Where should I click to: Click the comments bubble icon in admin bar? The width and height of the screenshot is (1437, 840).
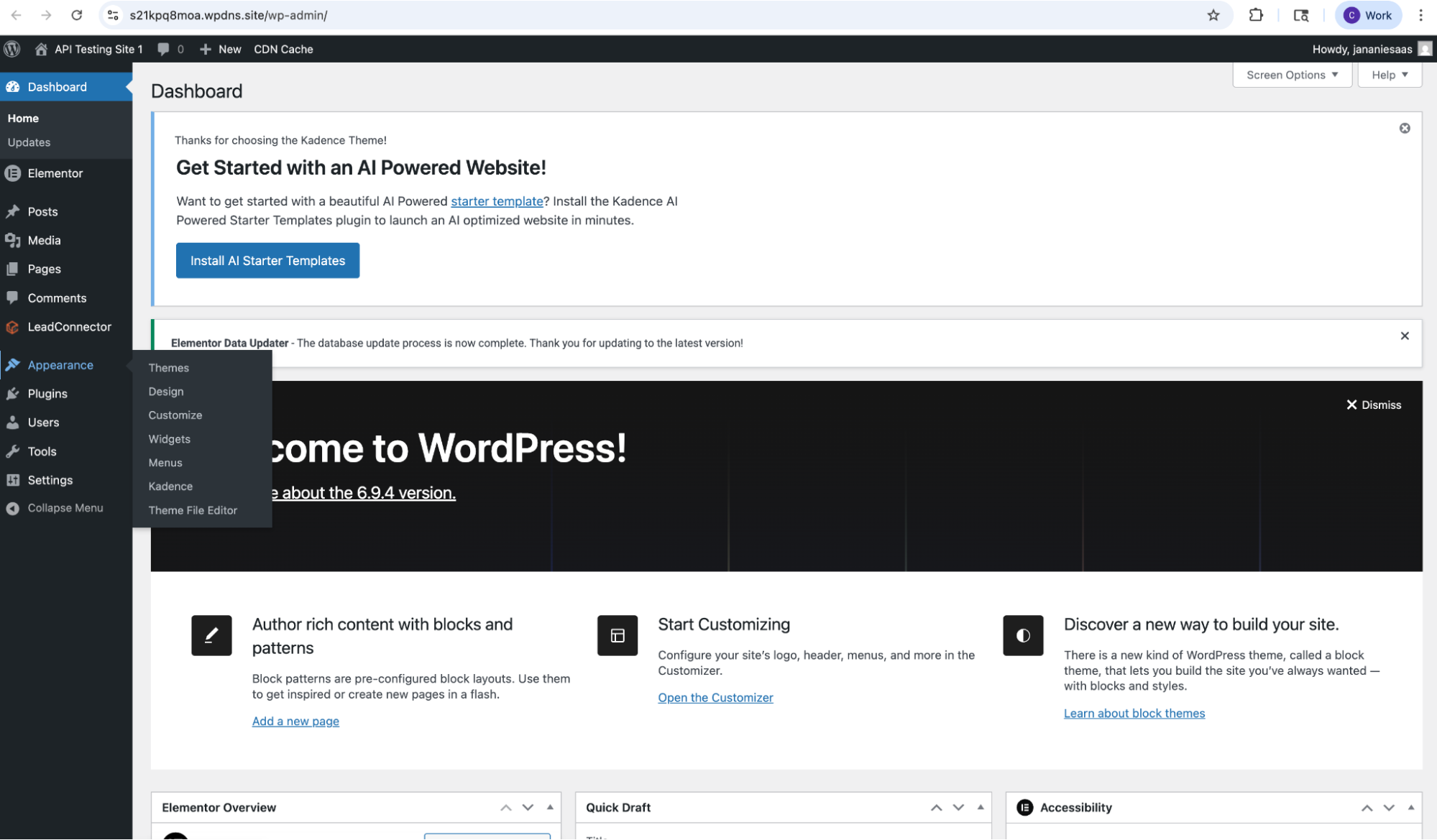tap(163, 49)
